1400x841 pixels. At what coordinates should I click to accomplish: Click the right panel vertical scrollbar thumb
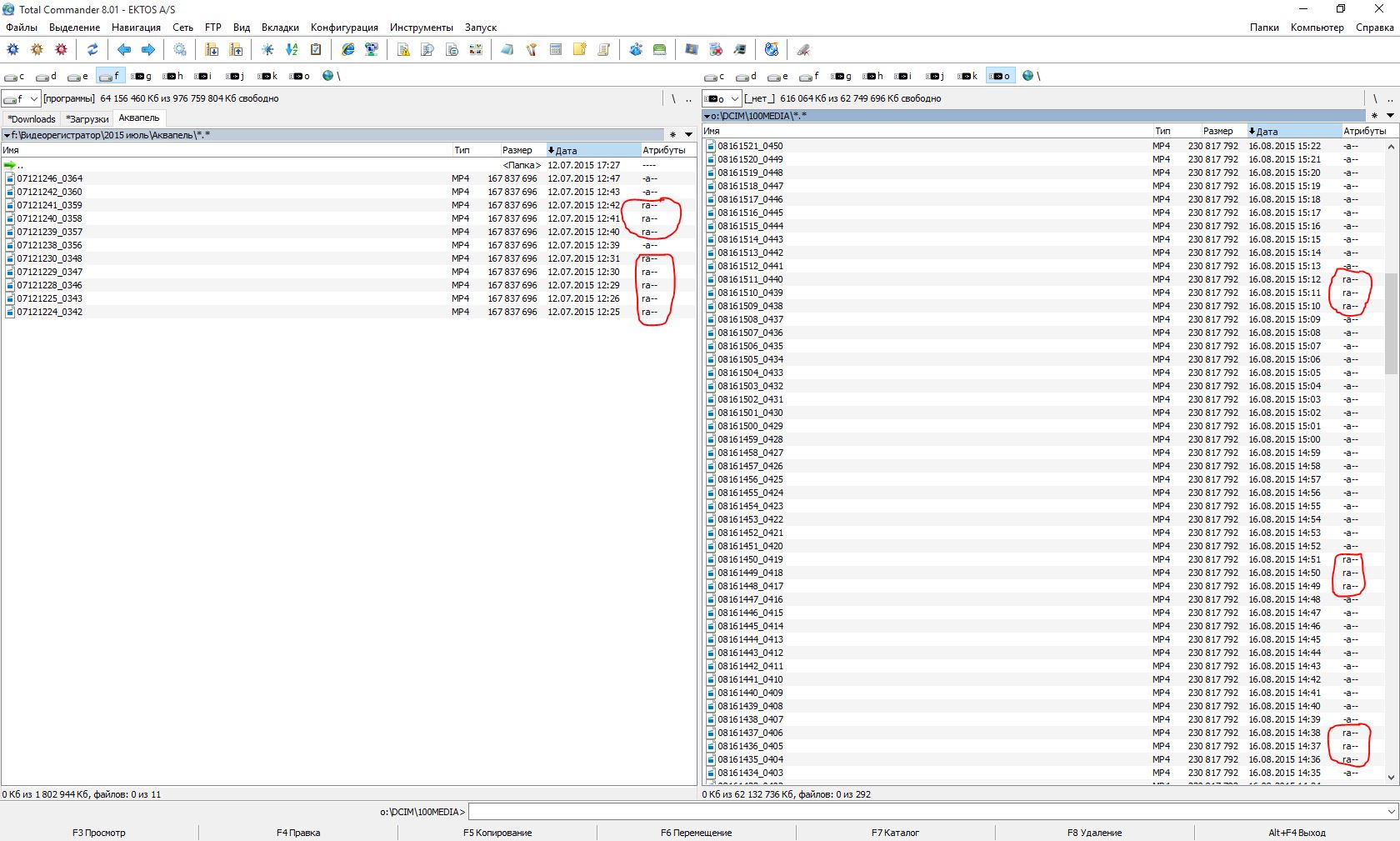point(1391,325)
